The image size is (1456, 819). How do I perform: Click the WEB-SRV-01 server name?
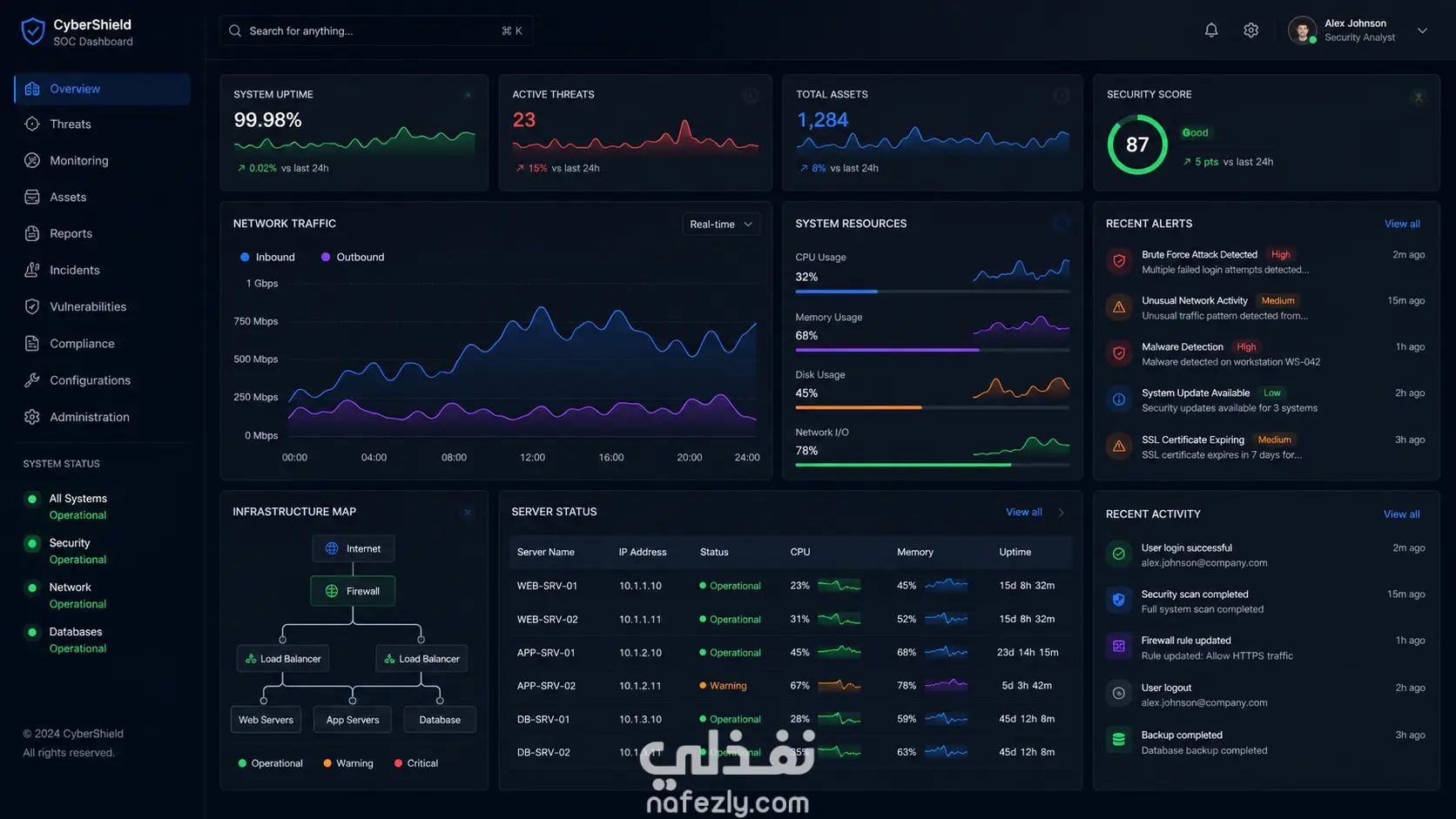click(x=547, y=587)
